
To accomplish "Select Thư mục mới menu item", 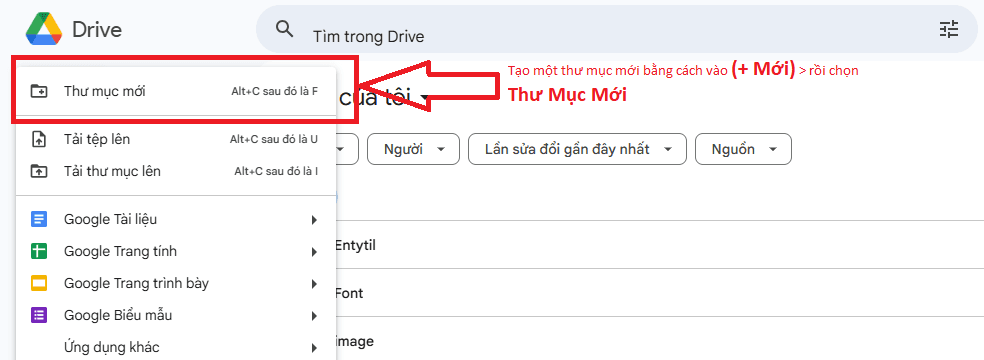I will pyautogui.click(x=176, y=92).
